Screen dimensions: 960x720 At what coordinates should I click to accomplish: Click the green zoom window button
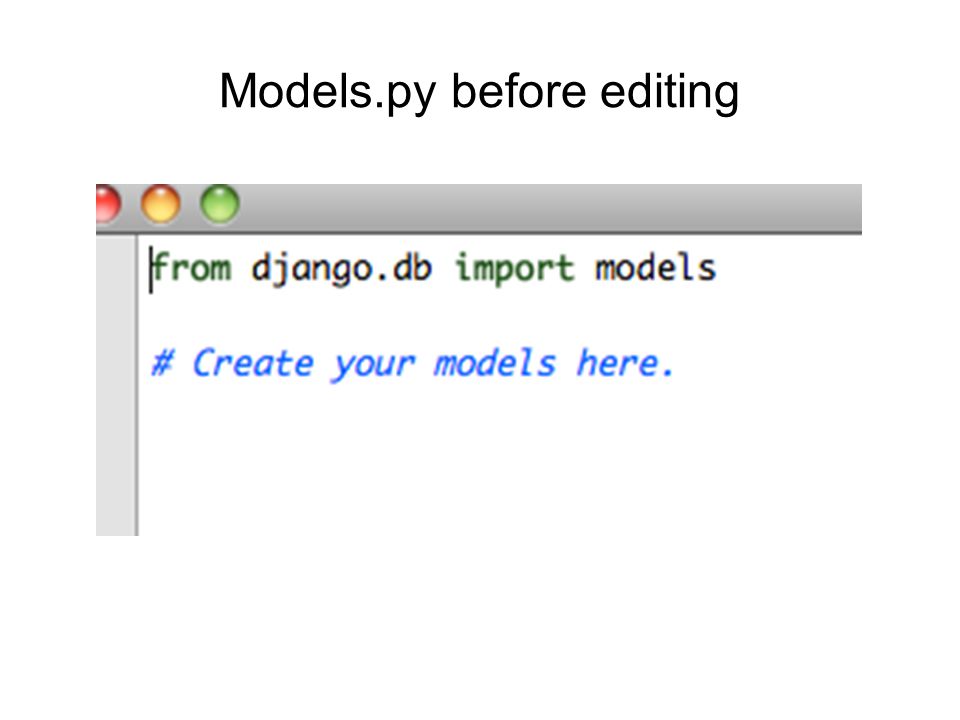tap(220, 204)
